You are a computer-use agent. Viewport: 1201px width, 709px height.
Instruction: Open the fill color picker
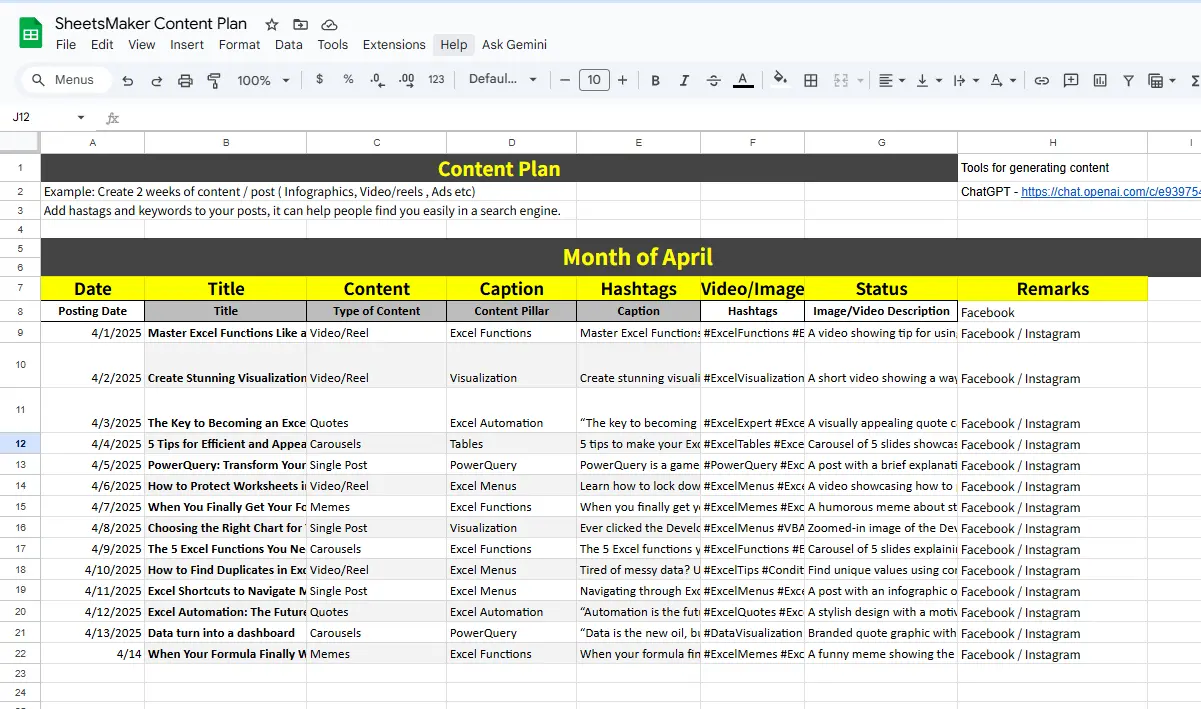click(x=780, y=80)
